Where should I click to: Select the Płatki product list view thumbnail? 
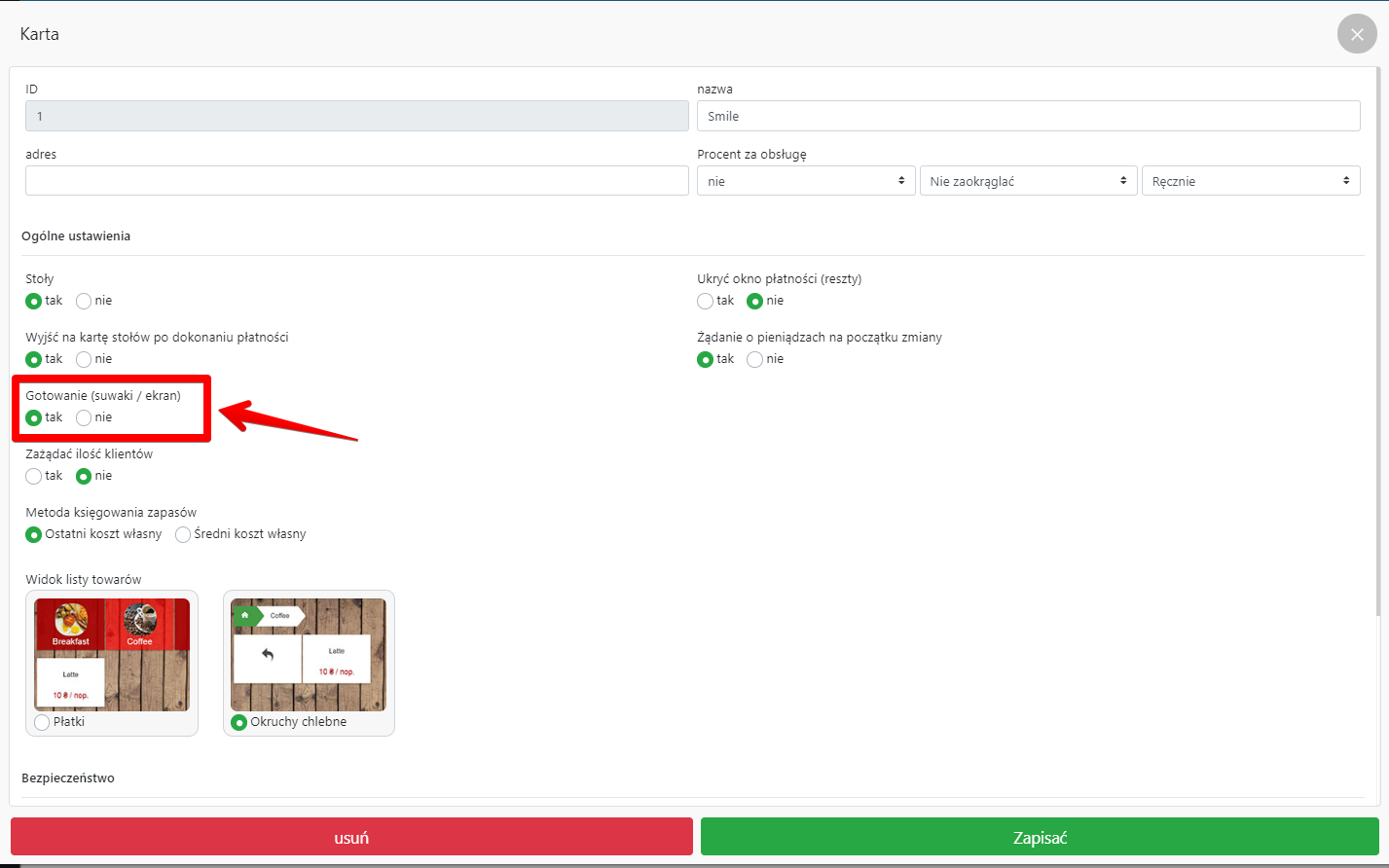pos(112,654)
